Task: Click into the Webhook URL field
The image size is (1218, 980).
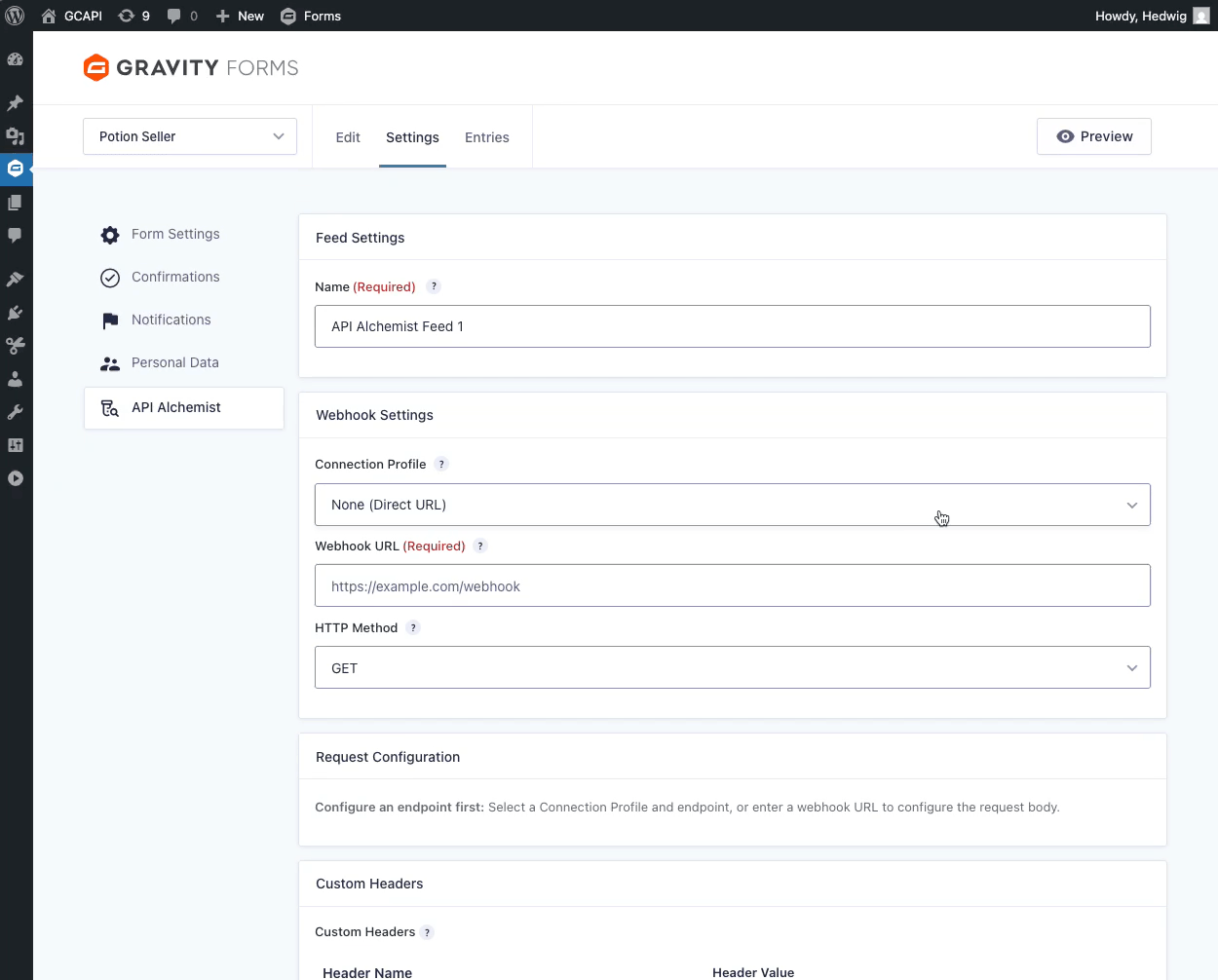Action: point(733,585)
